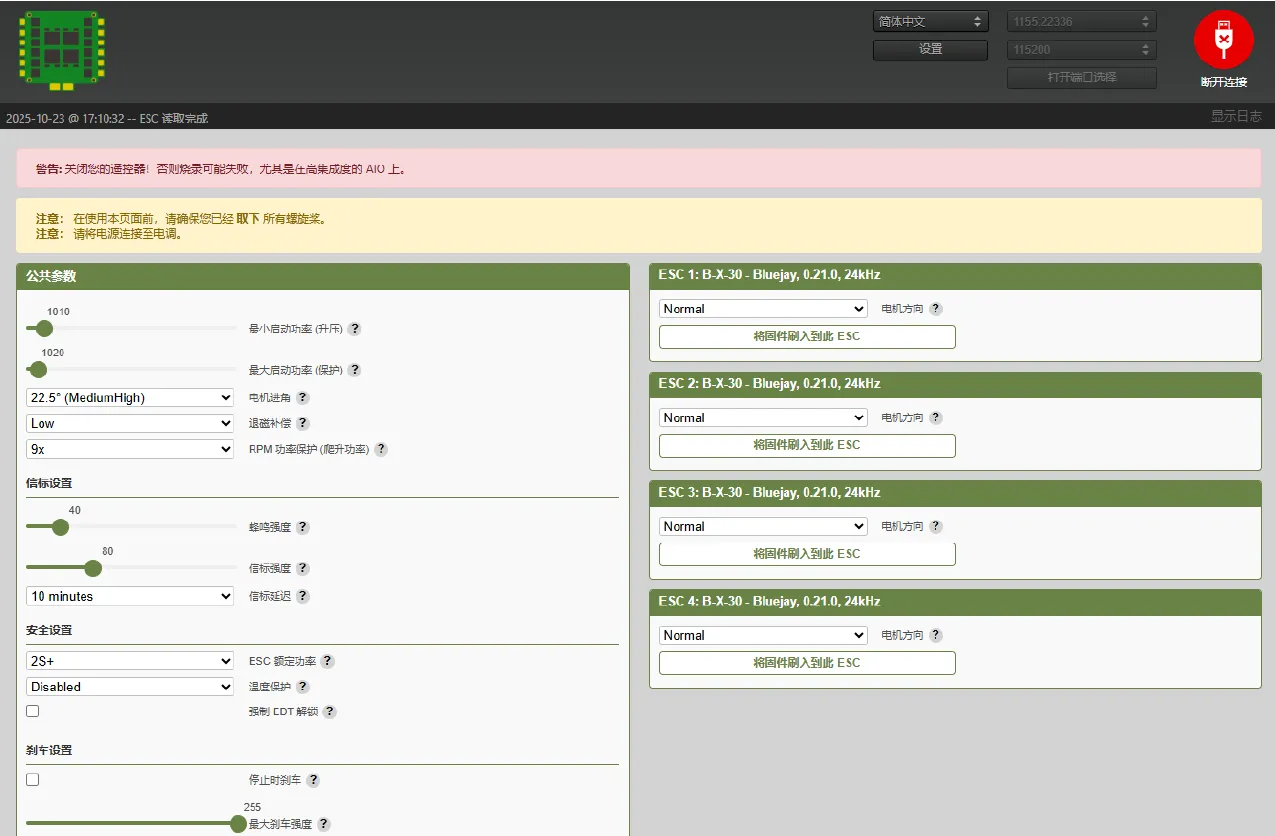Click the red USB disconnect icon
The image size is (1275, 836).
[1224, 40]
